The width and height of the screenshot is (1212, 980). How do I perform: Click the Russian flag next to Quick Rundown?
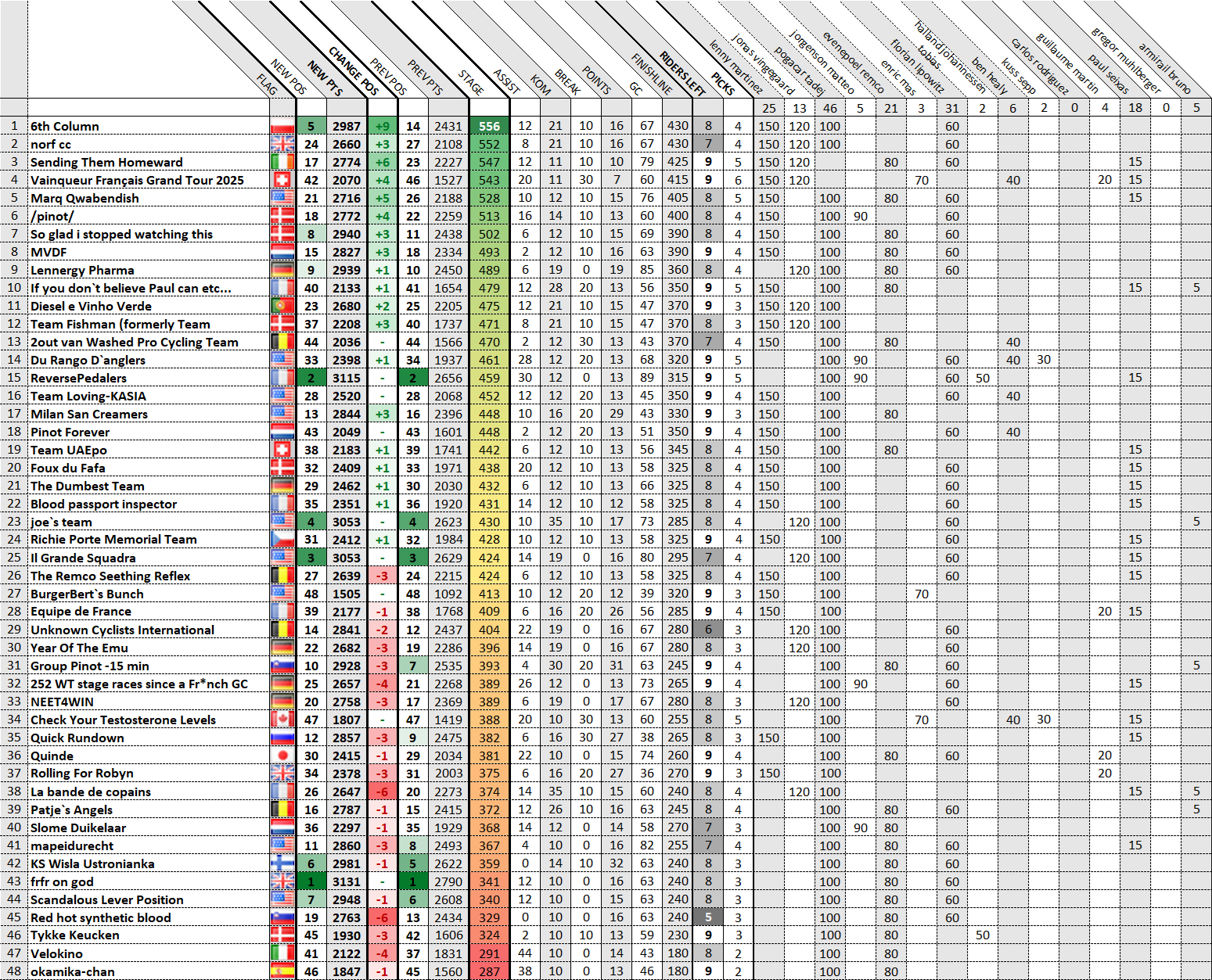point(282,738)
